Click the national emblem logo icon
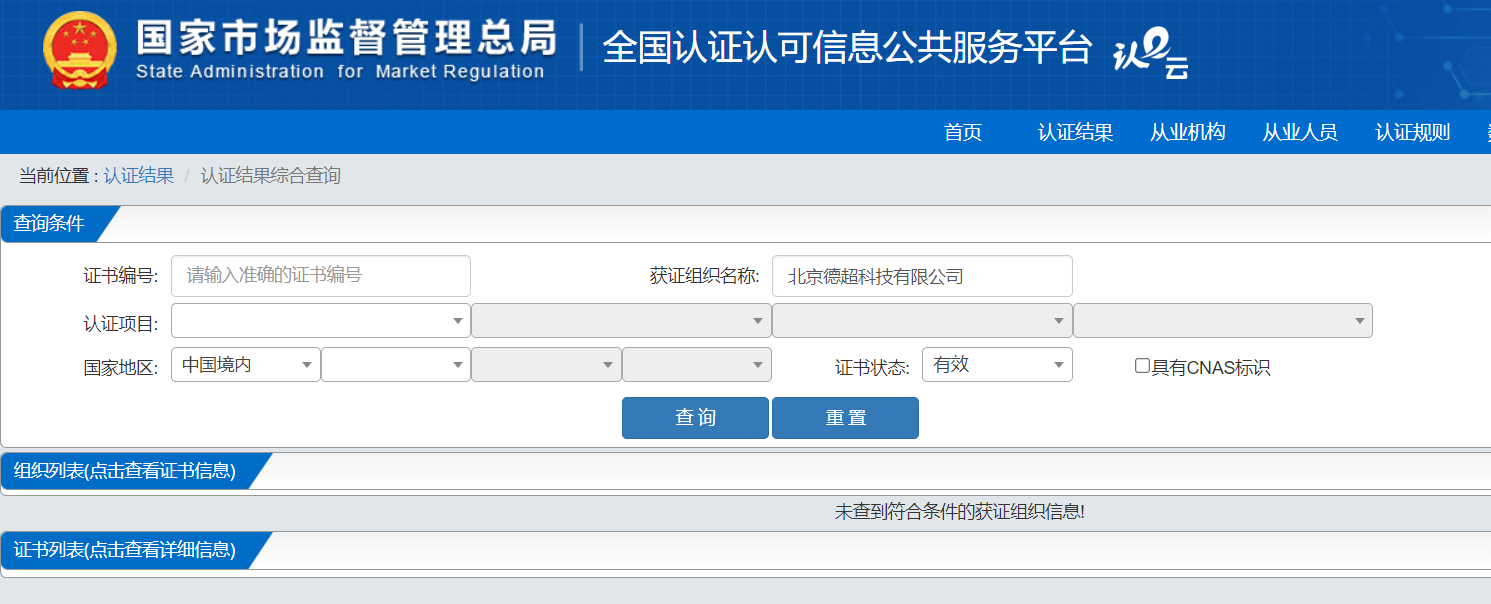This screenshot has width=1491, height=604. 79,51
